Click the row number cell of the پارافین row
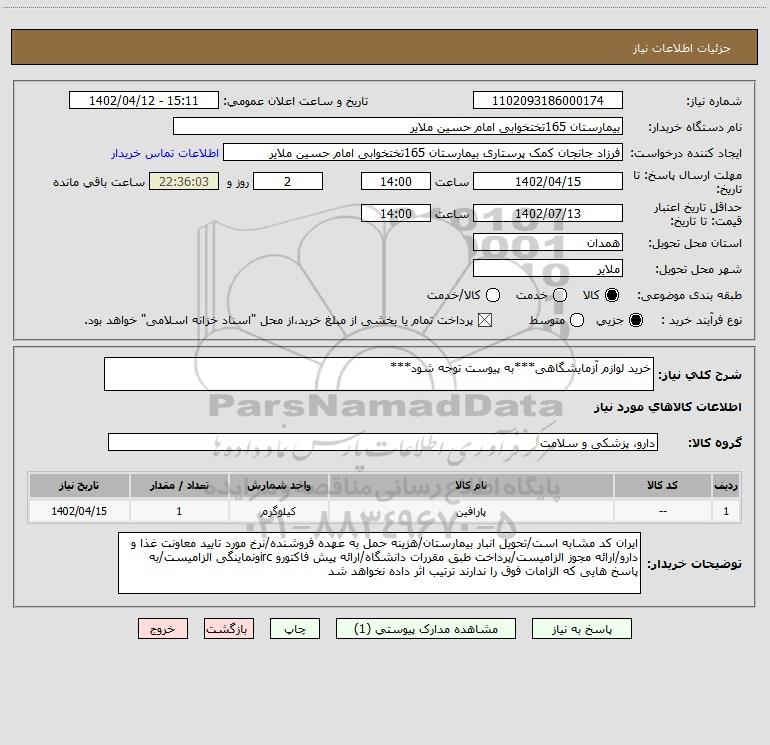The height and width of the screenshot is (745, 770). click(x=726, y=511)
